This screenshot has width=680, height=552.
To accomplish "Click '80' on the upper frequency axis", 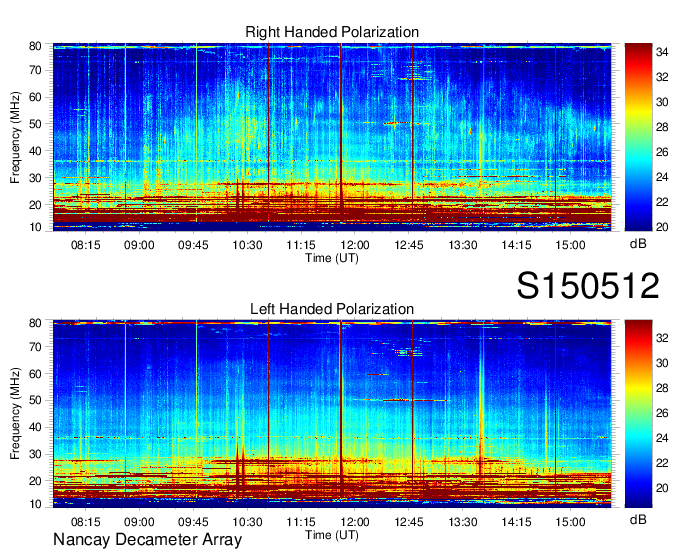I will pyautogui.click(x=35, y=46).
